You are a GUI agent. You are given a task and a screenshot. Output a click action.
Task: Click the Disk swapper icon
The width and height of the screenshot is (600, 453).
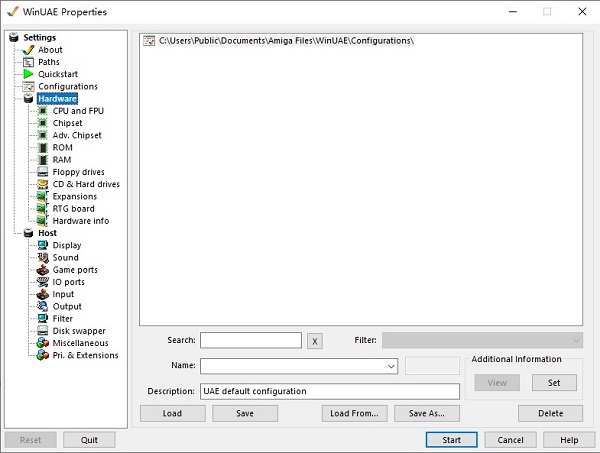pyautogui.click(x=42, y=331)
